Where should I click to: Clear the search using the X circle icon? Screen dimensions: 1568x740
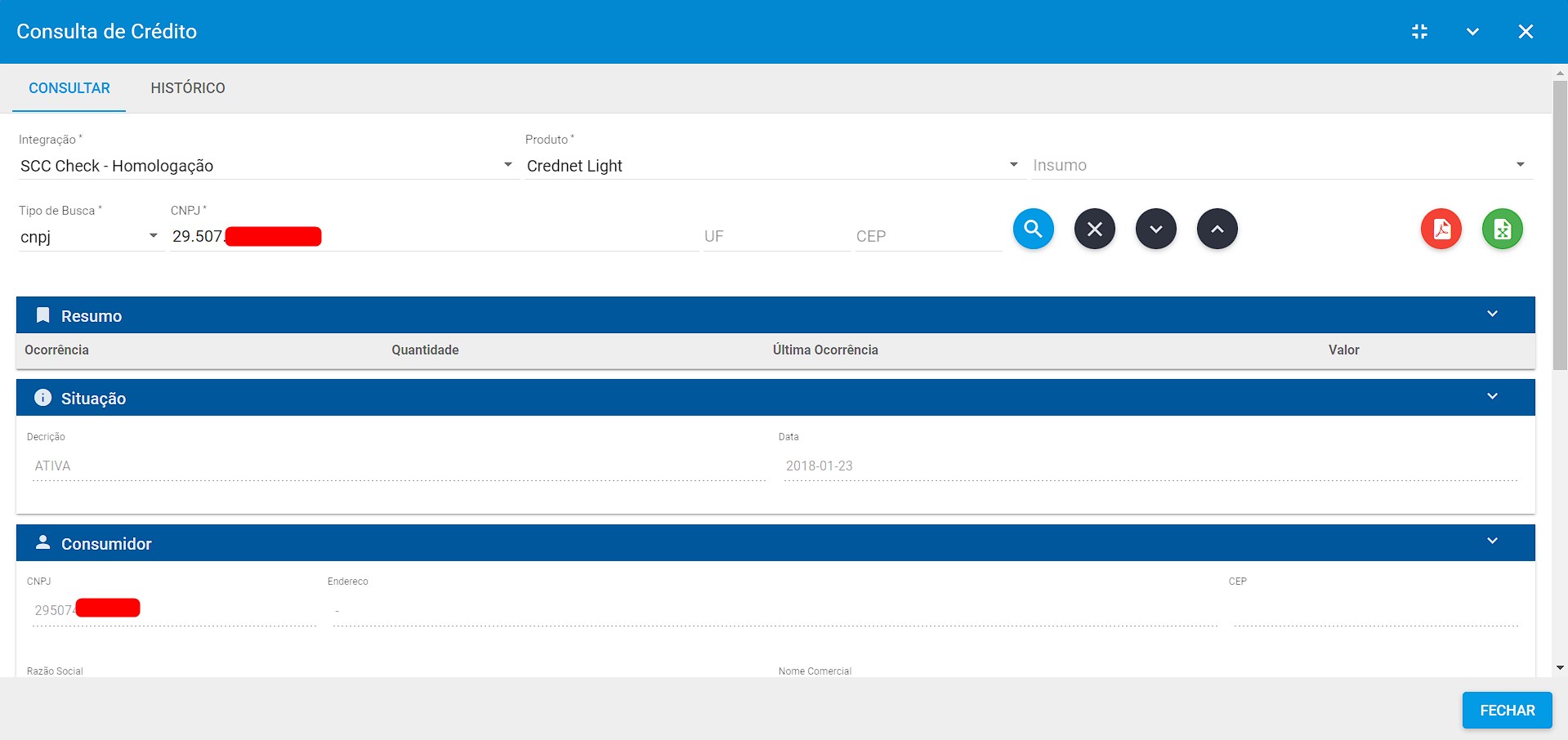(x=1094, y=229)
